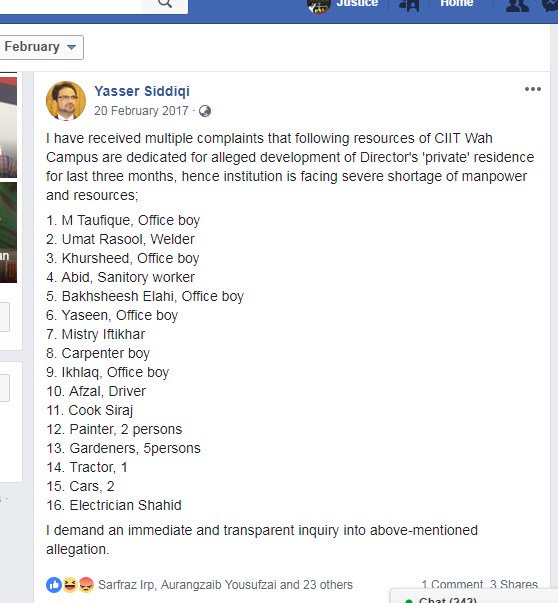
Task: Go to Home in the top bar
Action: (456, 3)
